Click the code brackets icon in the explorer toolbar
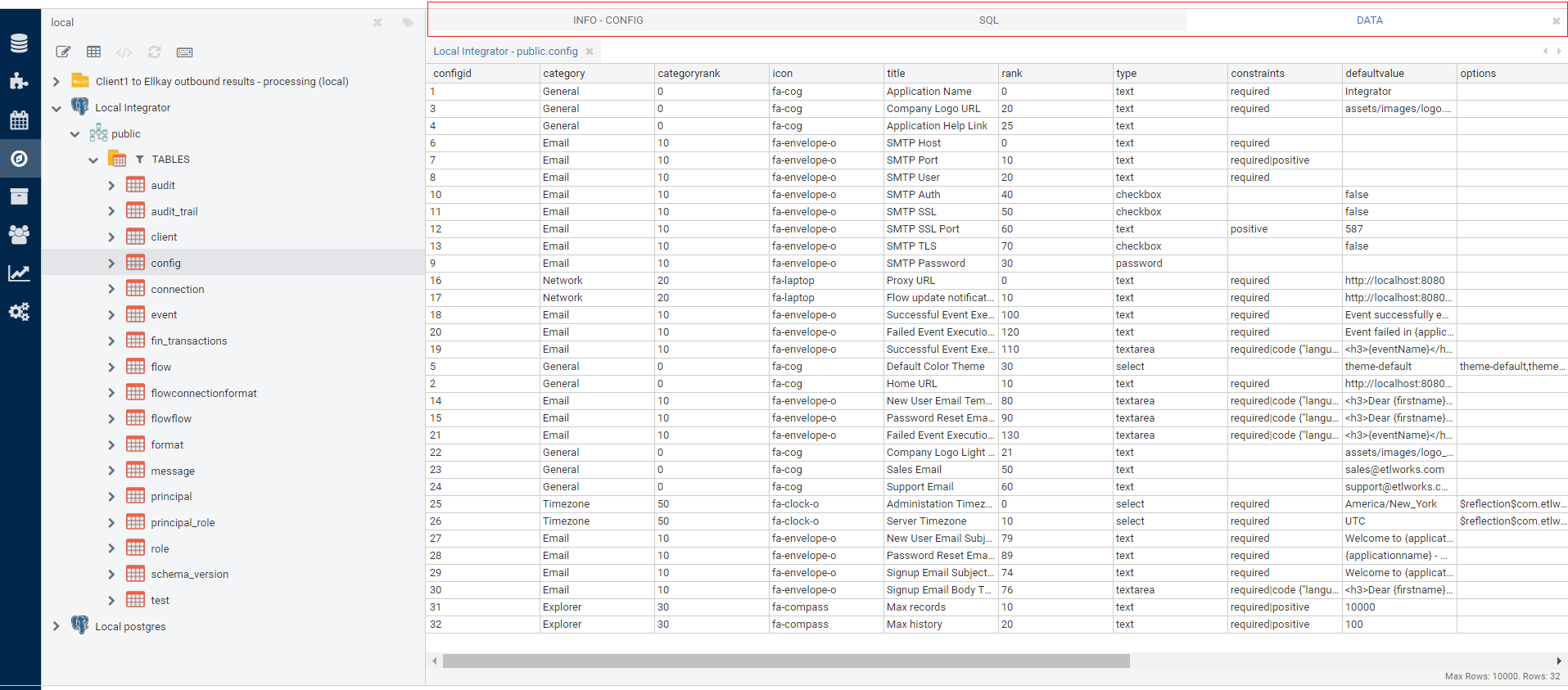1568x690 pixels. [124, 52]
